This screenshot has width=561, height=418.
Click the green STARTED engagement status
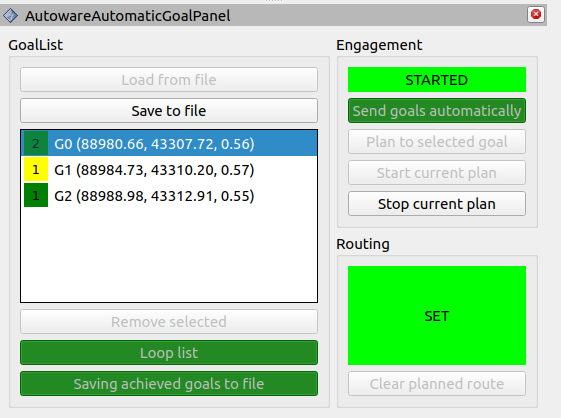pos(437,79)
